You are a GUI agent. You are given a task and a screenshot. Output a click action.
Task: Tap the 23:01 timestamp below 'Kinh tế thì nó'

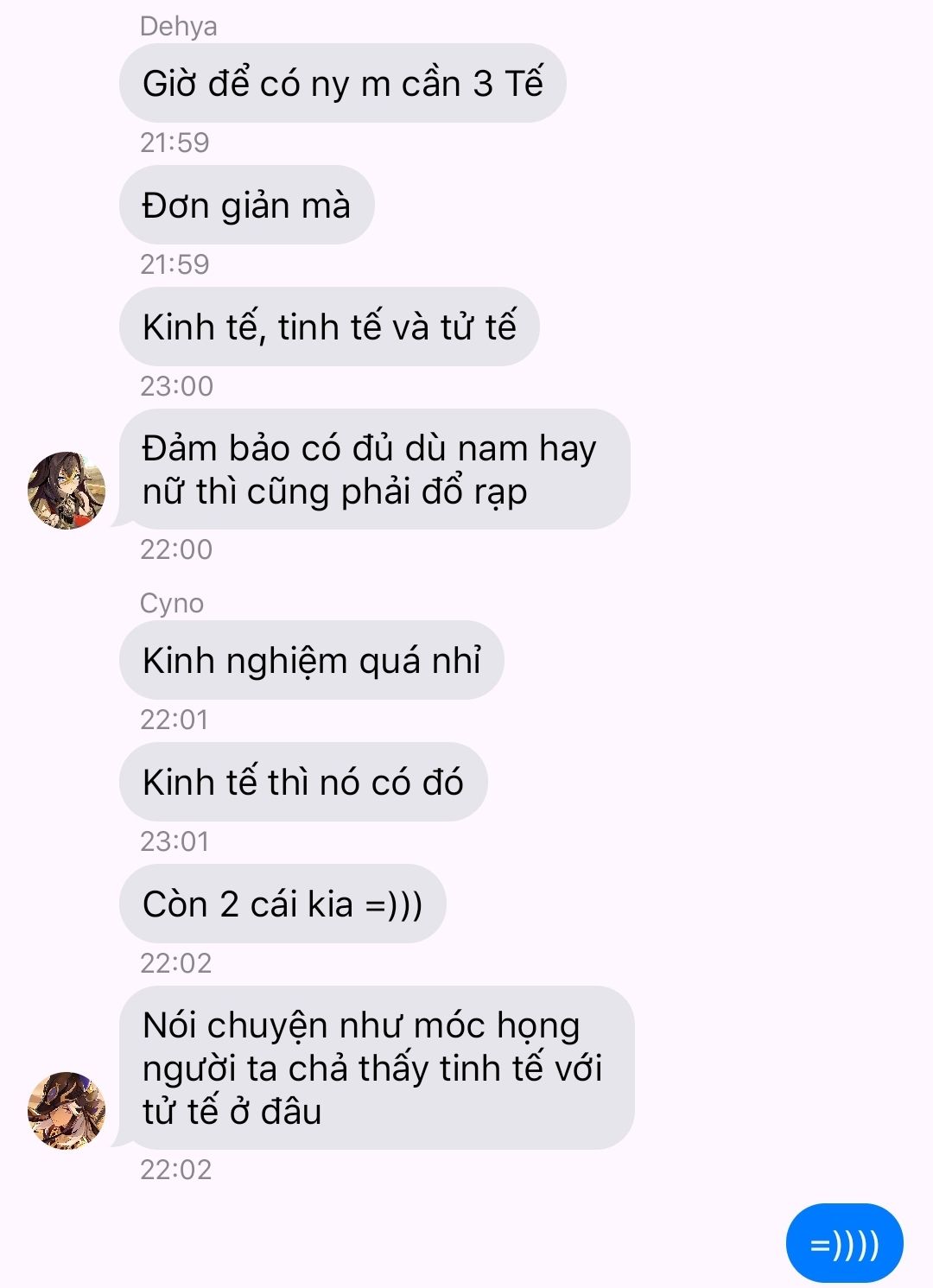coord(175,841)
